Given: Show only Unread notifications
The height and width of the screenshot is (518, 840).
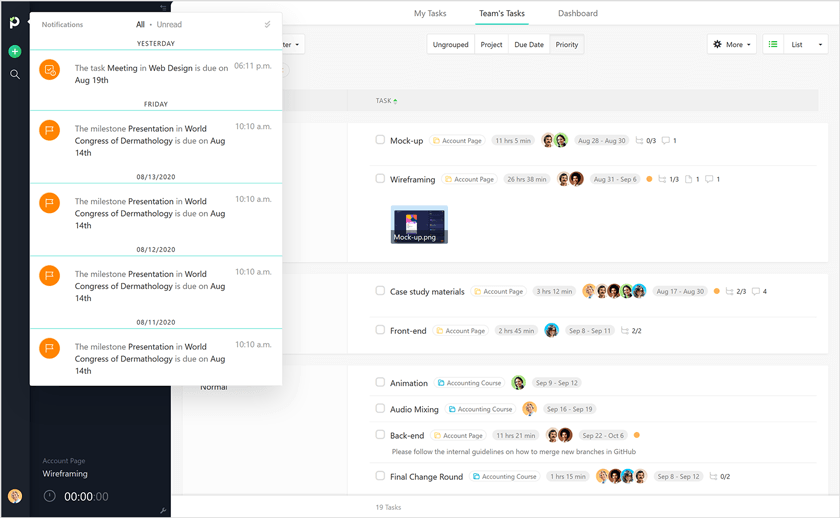Looking at the screenshot, I should tap(169, 25).
